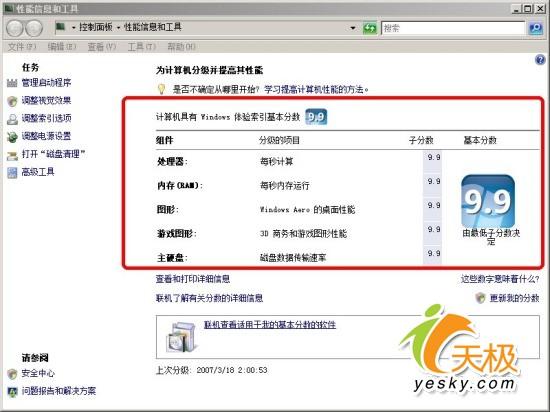Click the 每秒内存运行 description text
Screen dimensions: 550x412
click(284, 185)
